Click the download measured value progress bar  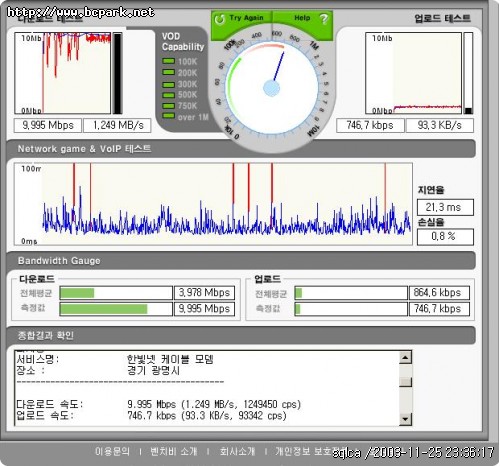click(x=116, y=309)
